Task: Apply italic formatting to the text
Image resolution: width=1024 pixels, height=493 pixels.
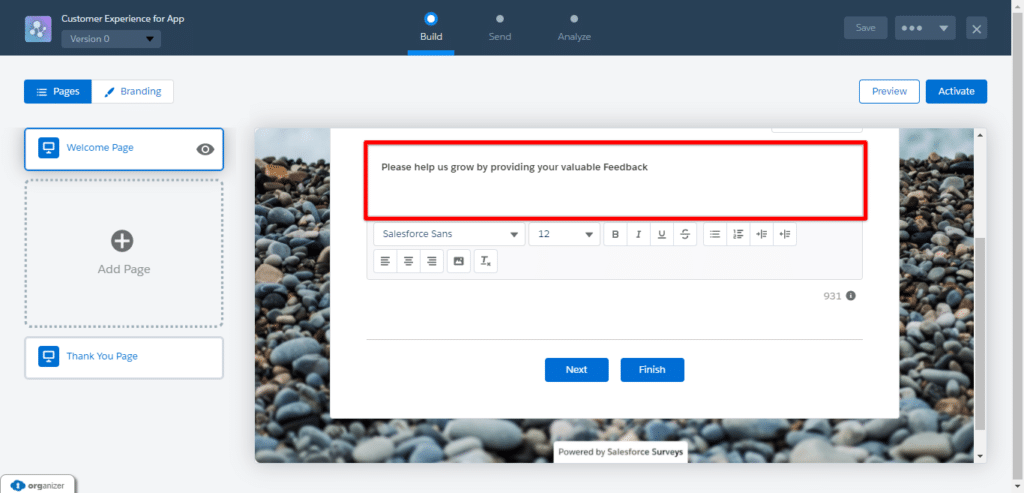Action: pos(638,234)
